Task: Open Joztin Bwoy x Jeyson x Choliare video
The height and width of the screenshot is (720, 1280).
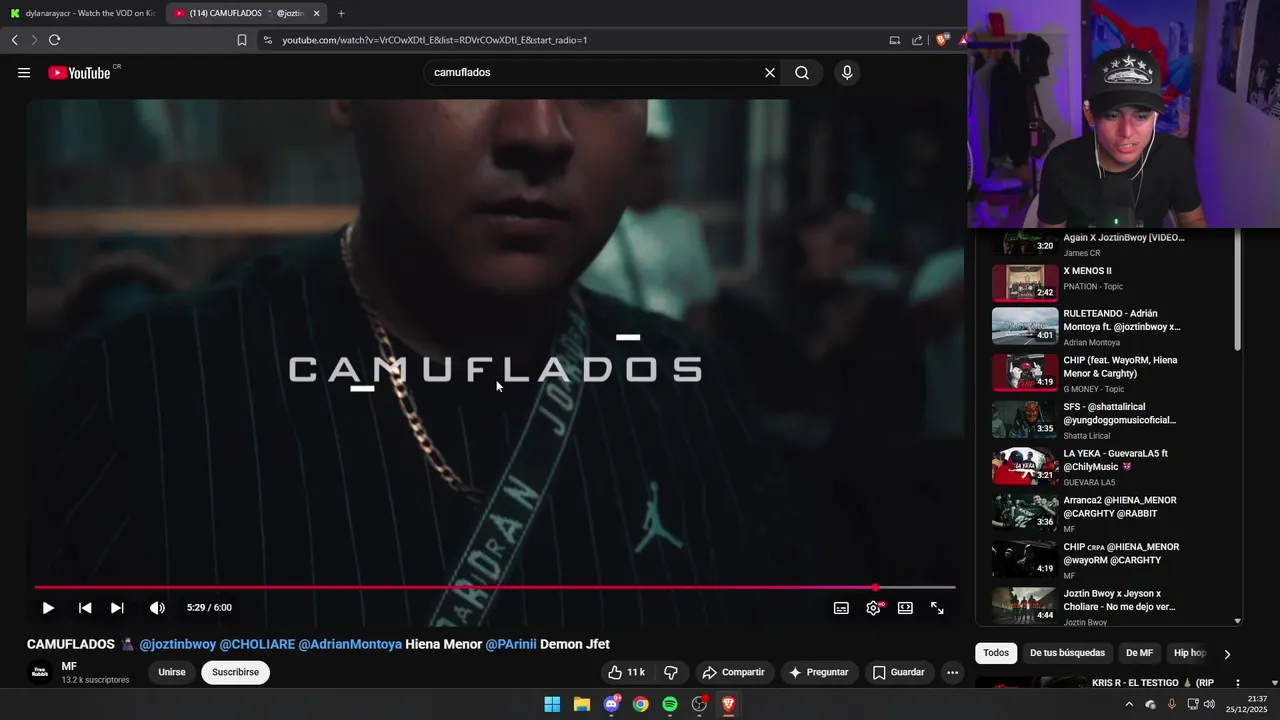Action: pos(1107,606)
